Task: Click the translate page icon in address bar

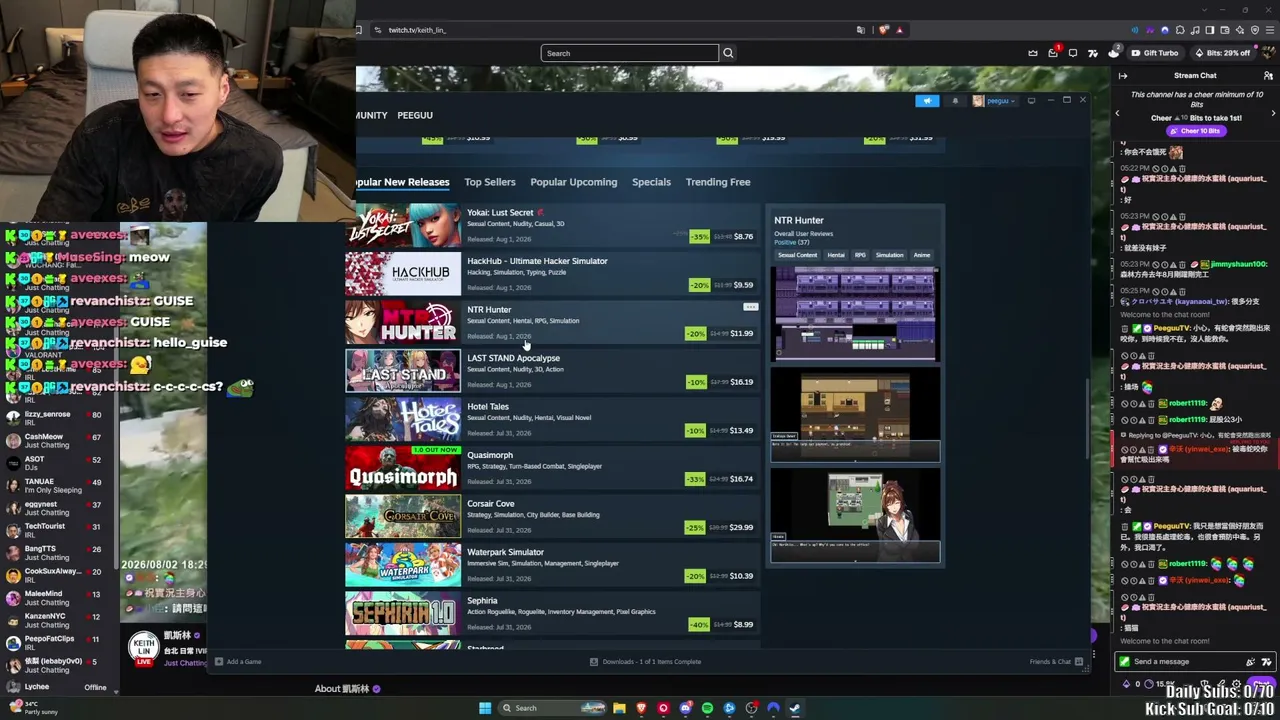Action: [860, 30]
